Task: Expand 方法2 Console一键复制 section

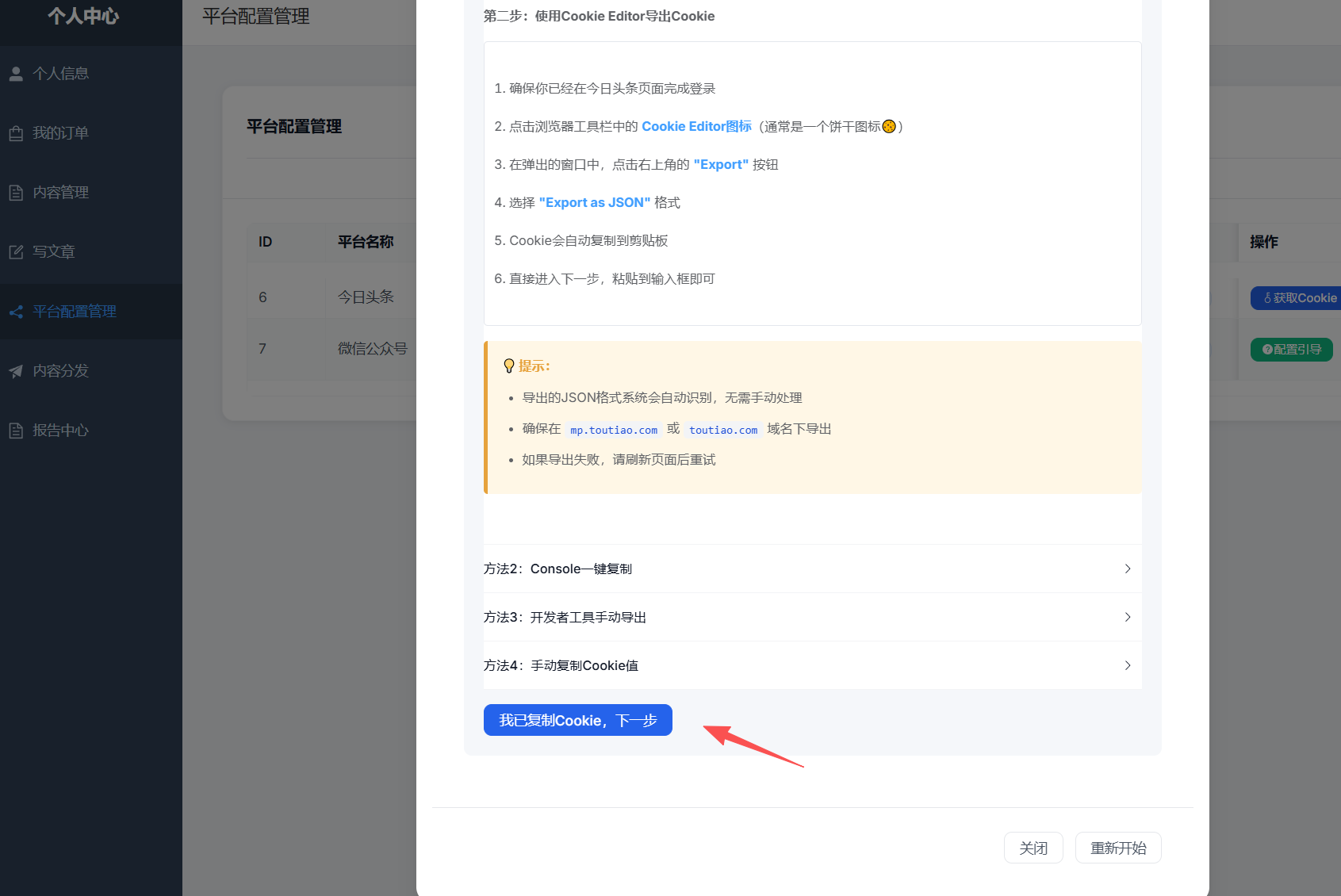Action: [813, 569]
